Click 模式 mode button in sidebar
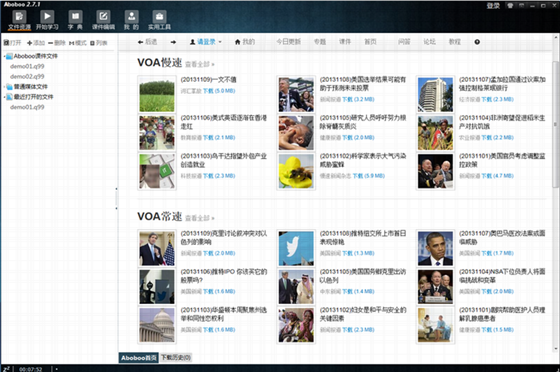 point(78,43)
